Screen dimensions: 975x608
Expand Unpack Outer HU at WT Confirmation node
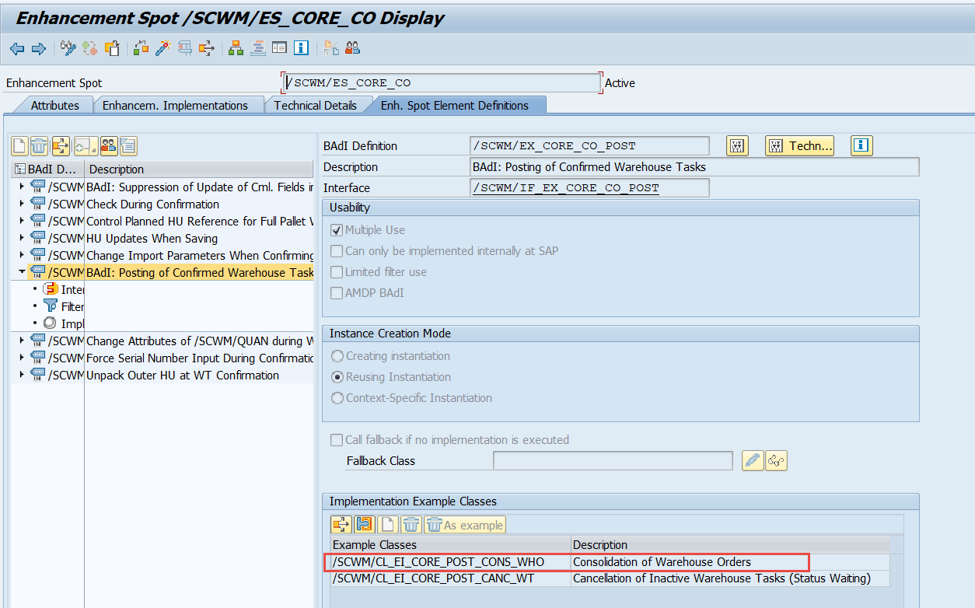point(21,374)
